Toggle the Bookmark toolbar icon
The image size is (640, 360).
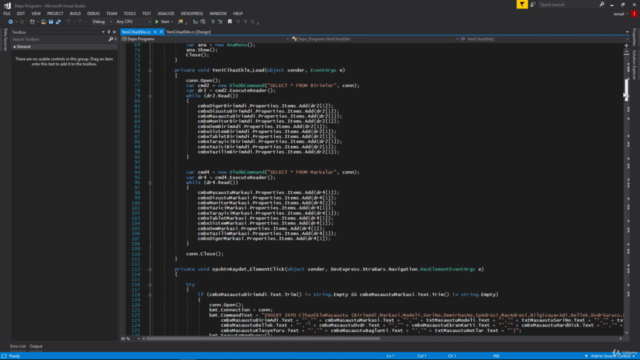[230, 22]
